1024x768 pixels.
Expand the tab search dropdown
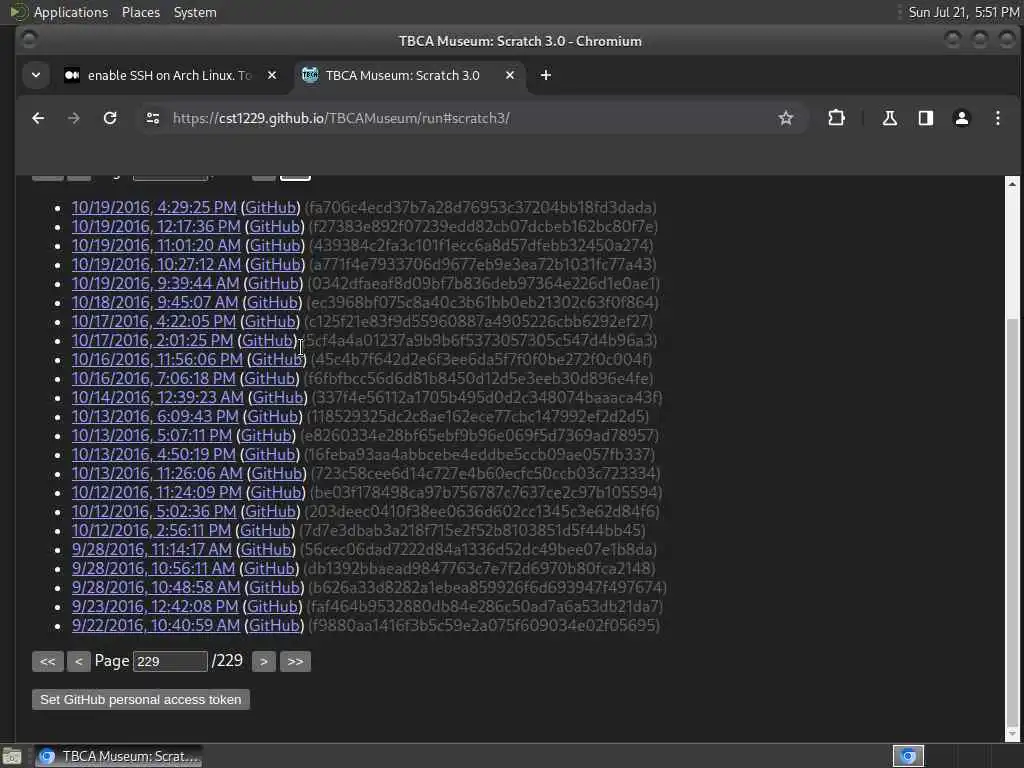click(x=36, y=76)
